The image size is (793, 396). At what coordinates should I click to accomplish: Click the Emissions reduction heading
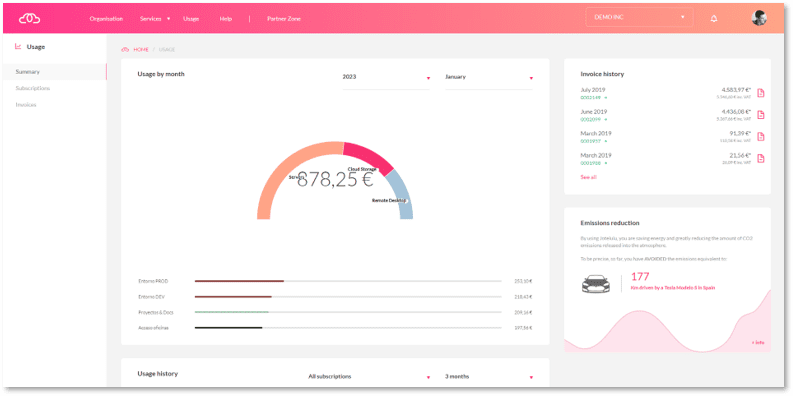(609, 223)
